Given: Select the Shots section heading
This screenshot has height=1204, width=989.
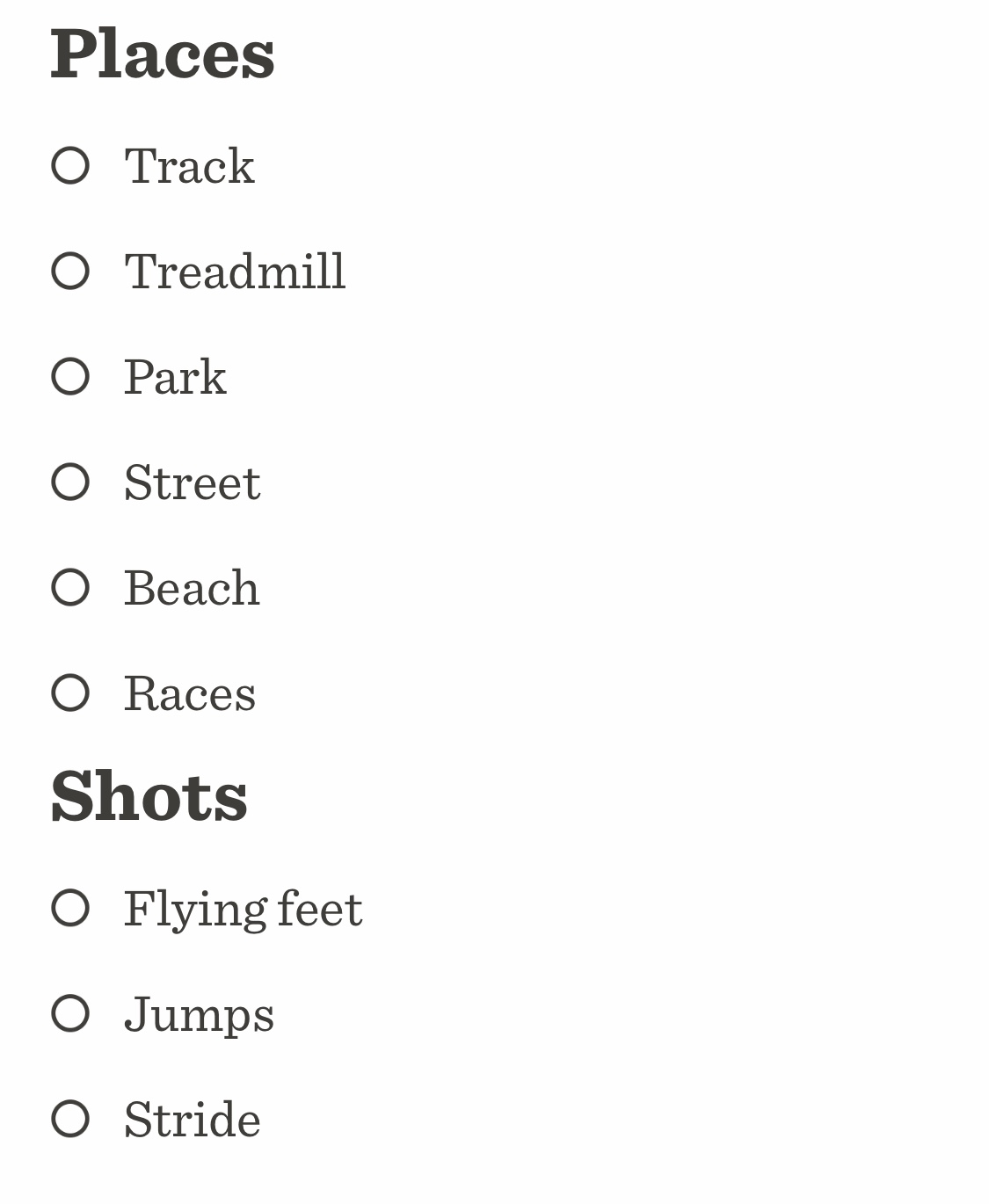Looking at the screenshot, I should point(149,796).
